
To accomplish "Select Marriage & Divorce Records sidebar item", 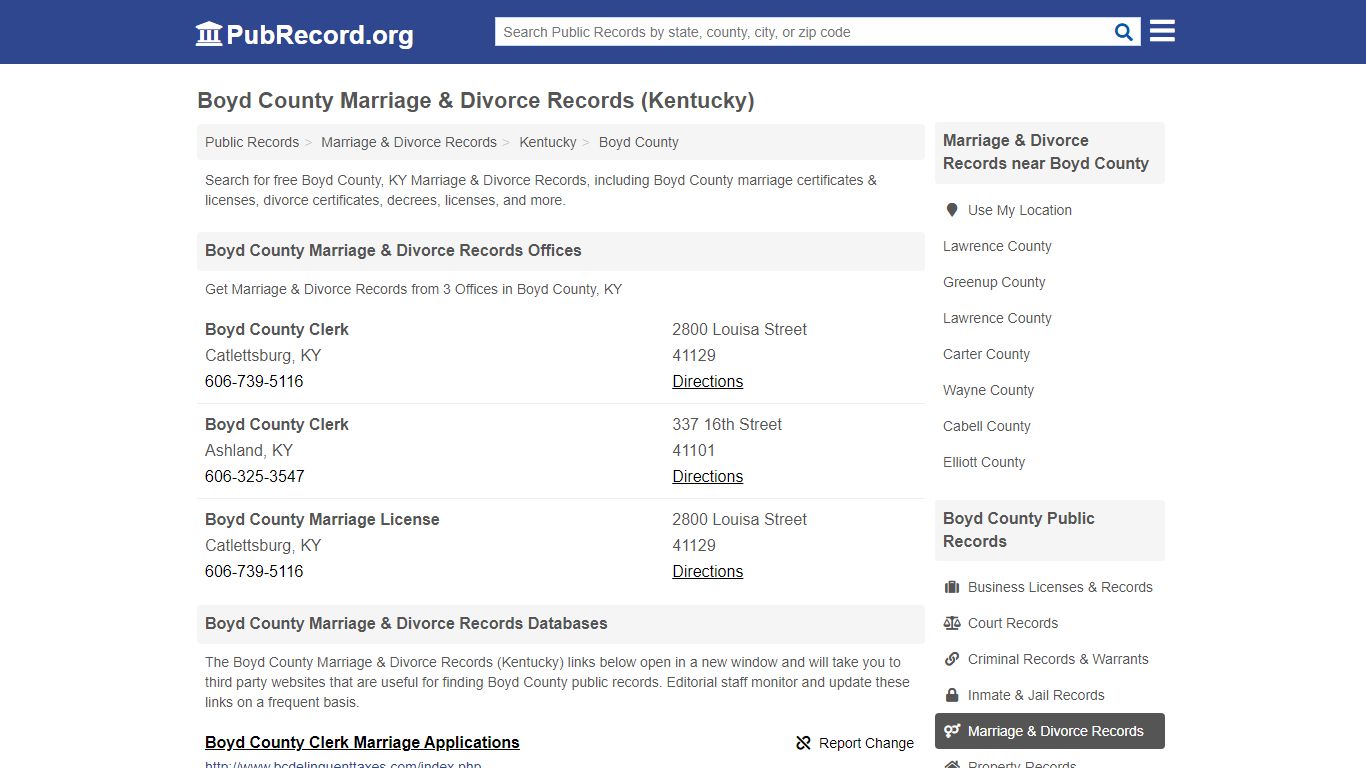I will [x=1050, y=731].
